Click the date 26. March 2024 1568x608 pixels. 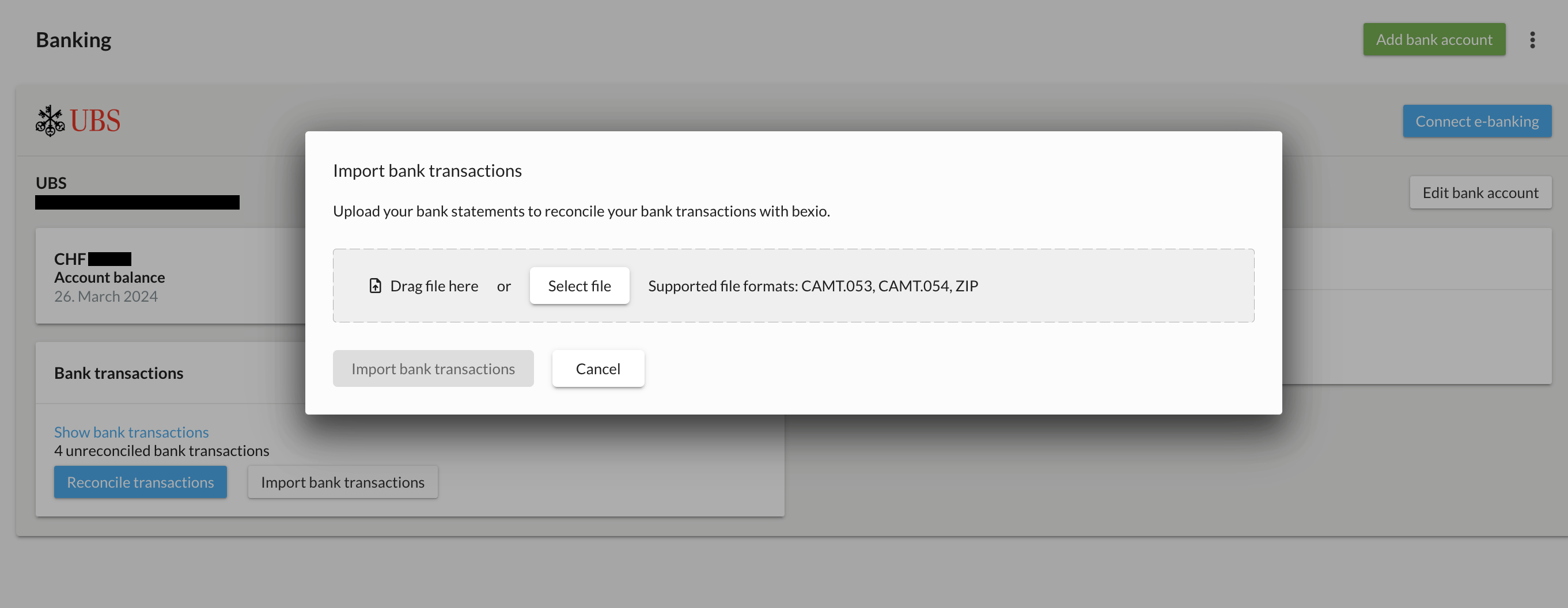click(106, 297)
